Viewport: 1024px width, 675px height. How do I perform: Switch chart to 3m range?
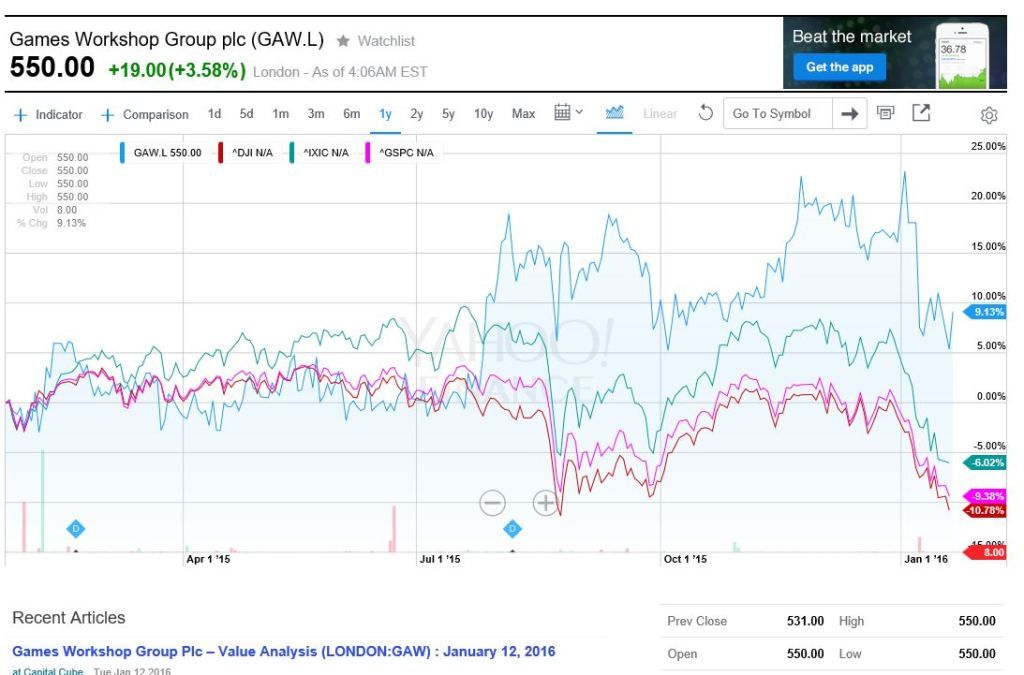[x=316, y=114]
